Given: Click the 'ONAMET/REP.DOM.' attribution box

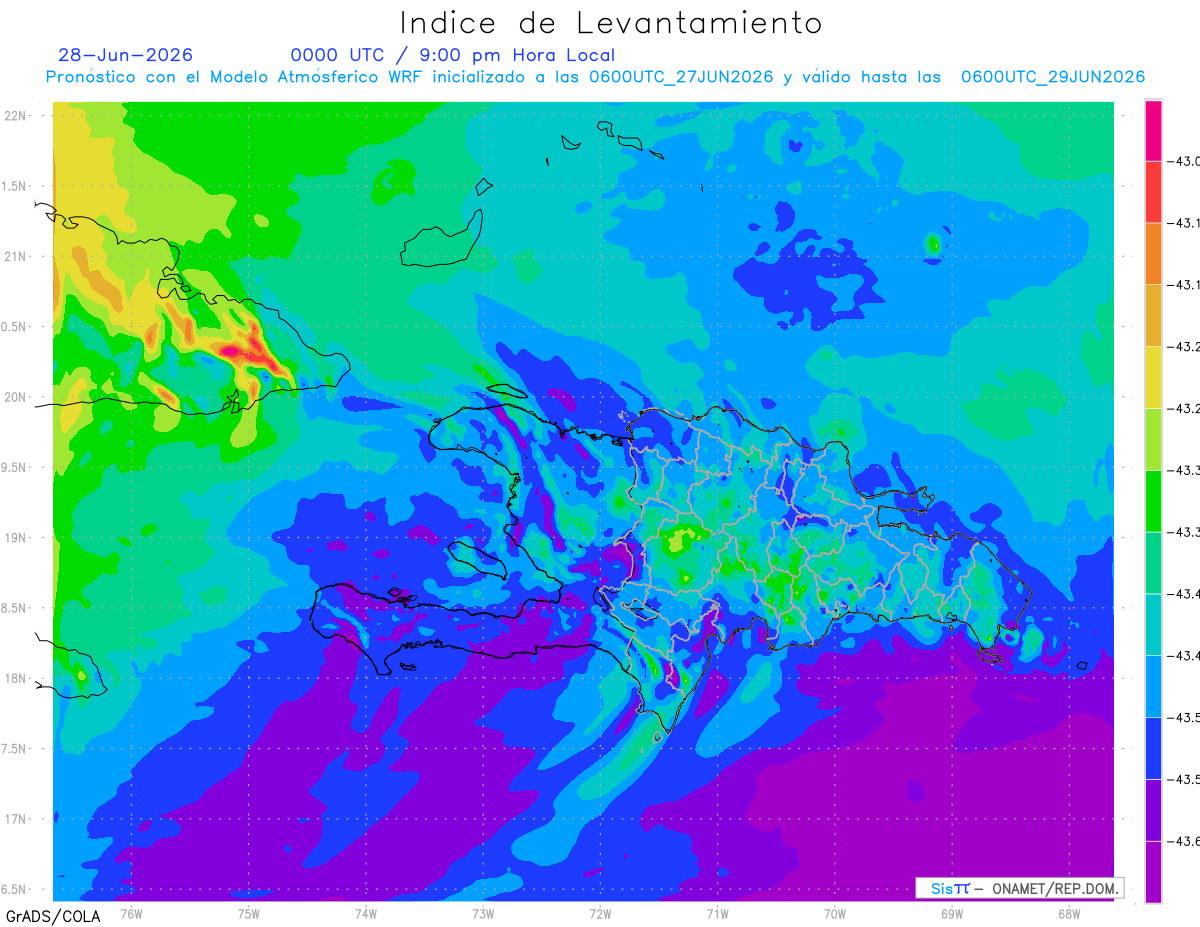Looking at the screenshot, I should click(x=1020, y=888).
